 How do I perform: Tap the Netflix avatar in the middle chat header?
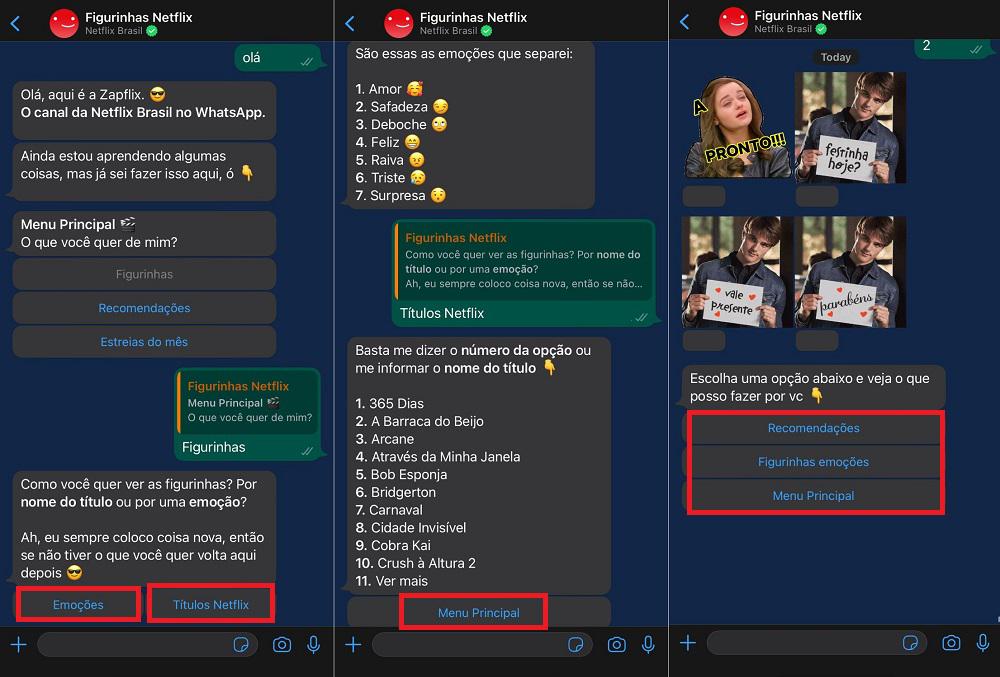pos(399,23)
